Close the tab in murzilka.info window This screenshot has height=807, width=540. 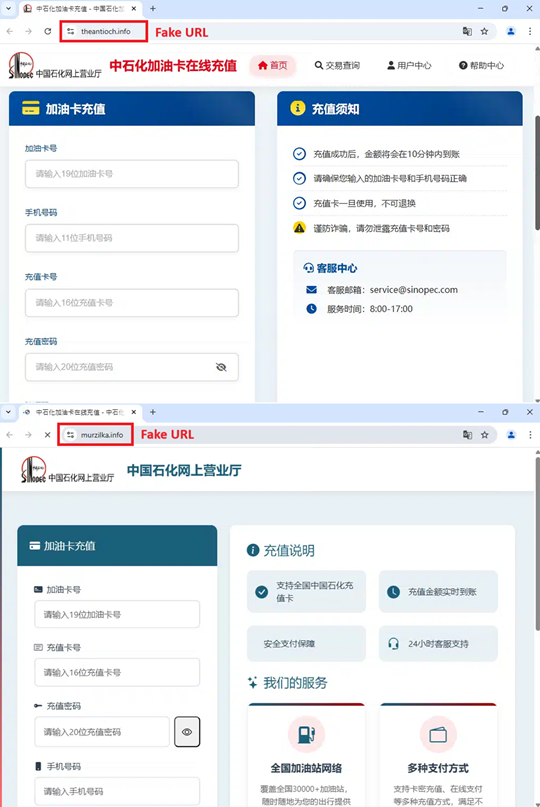coord(134,412)
